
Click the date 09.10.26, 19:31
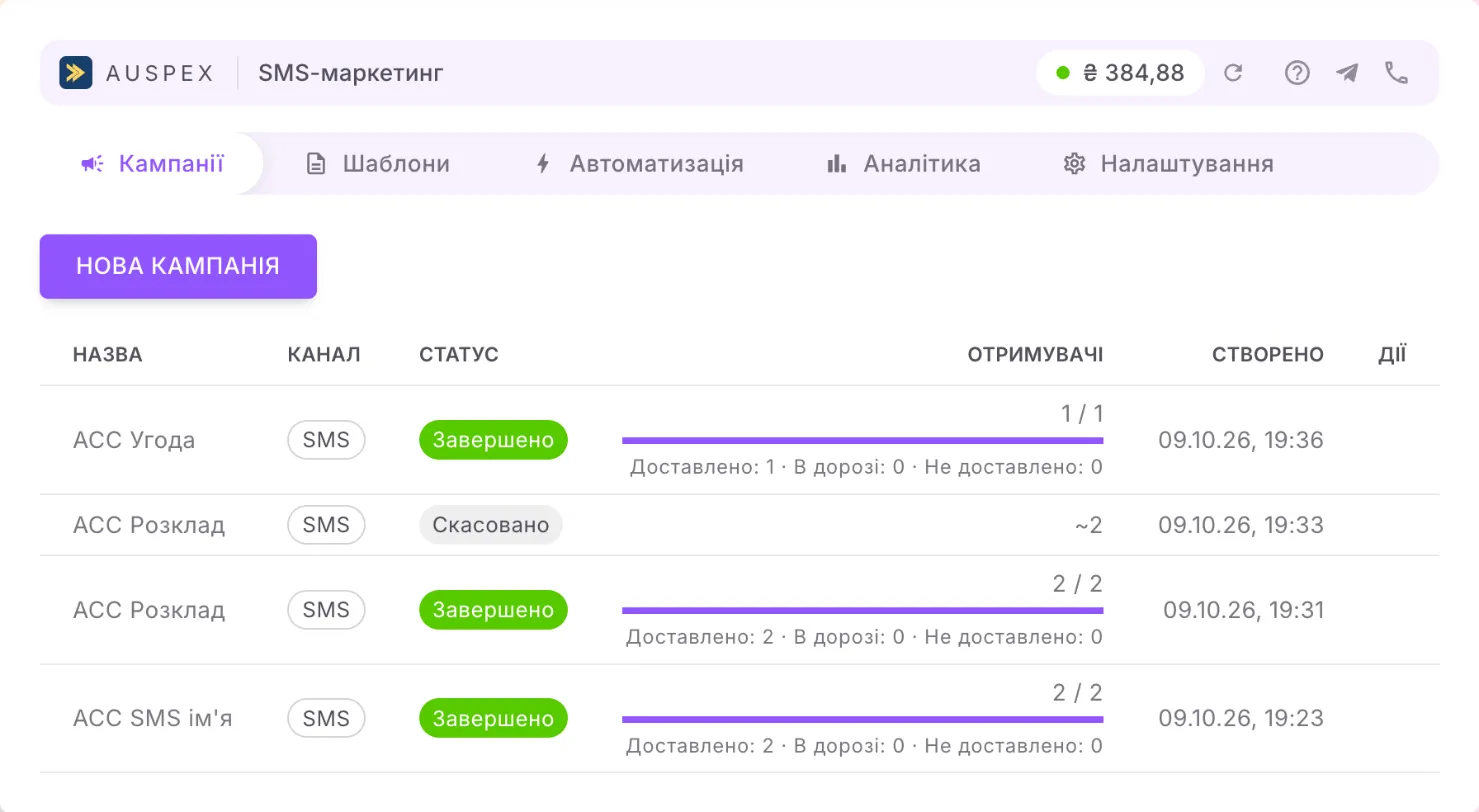point(1243,610)
